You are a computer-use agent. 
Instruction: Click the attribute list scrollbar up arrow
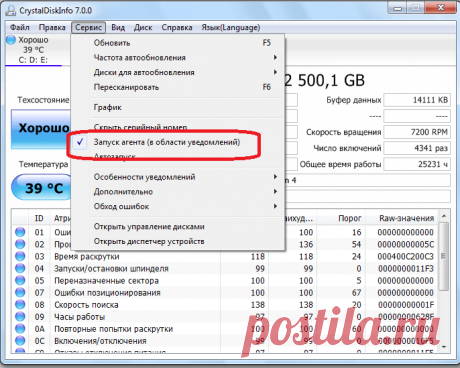(444, 216)
